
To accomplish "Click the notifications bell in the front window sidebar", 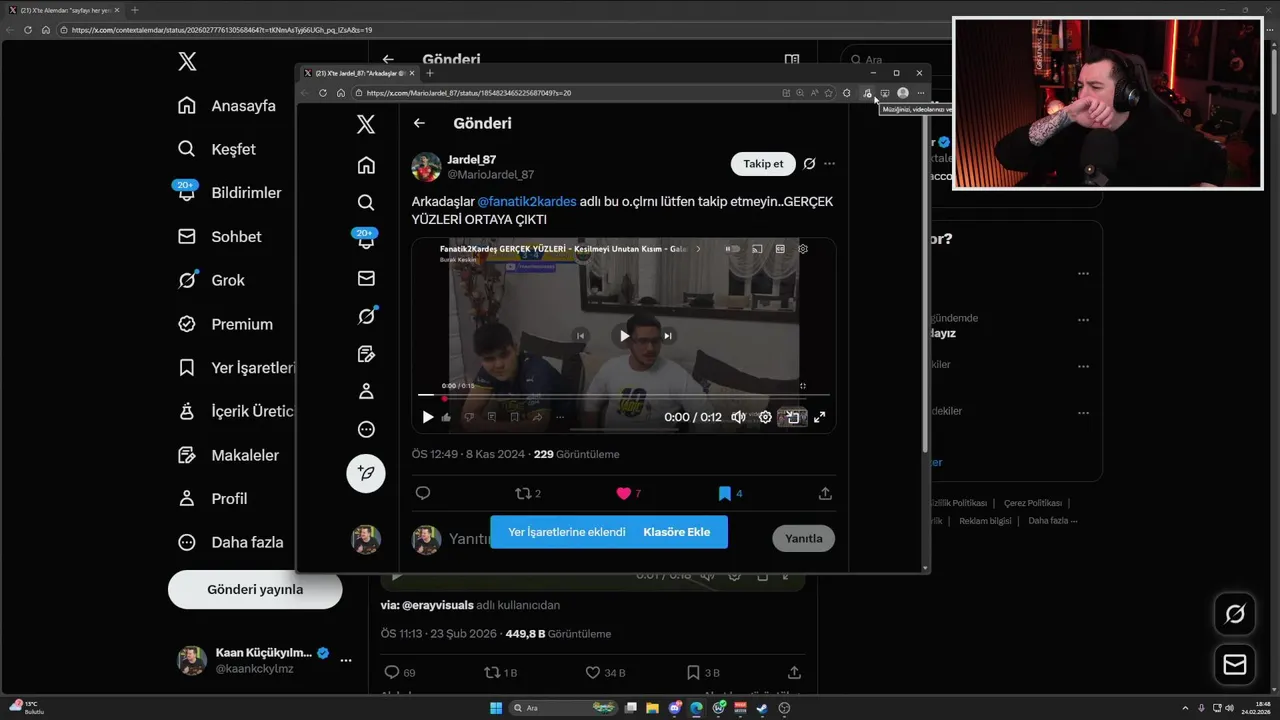I will [366, 240].
